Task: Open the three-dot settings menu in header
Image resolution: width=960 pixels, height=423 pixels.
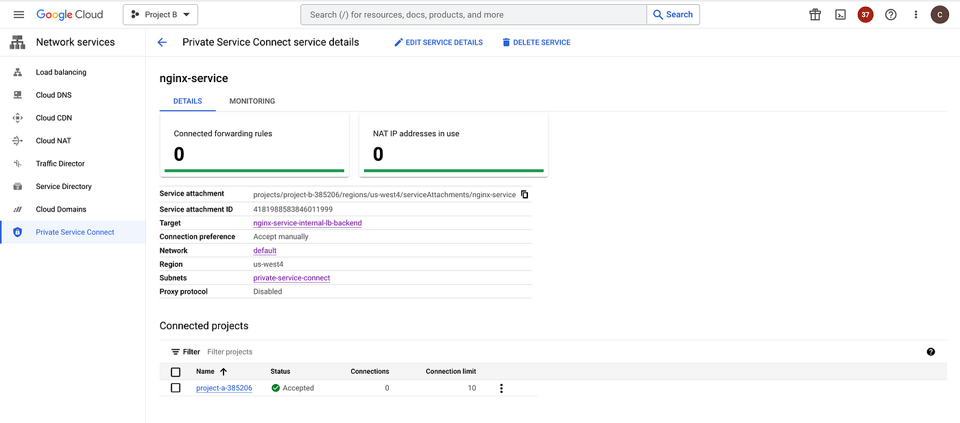Action: click(x=916, y=15)
